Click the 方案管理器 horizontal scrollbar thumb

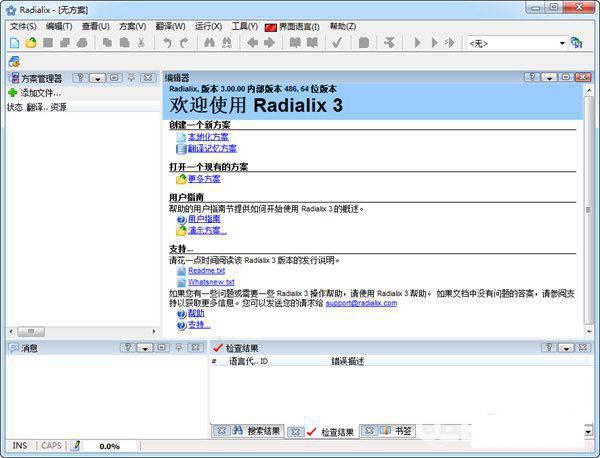click(x=31, y=331)
